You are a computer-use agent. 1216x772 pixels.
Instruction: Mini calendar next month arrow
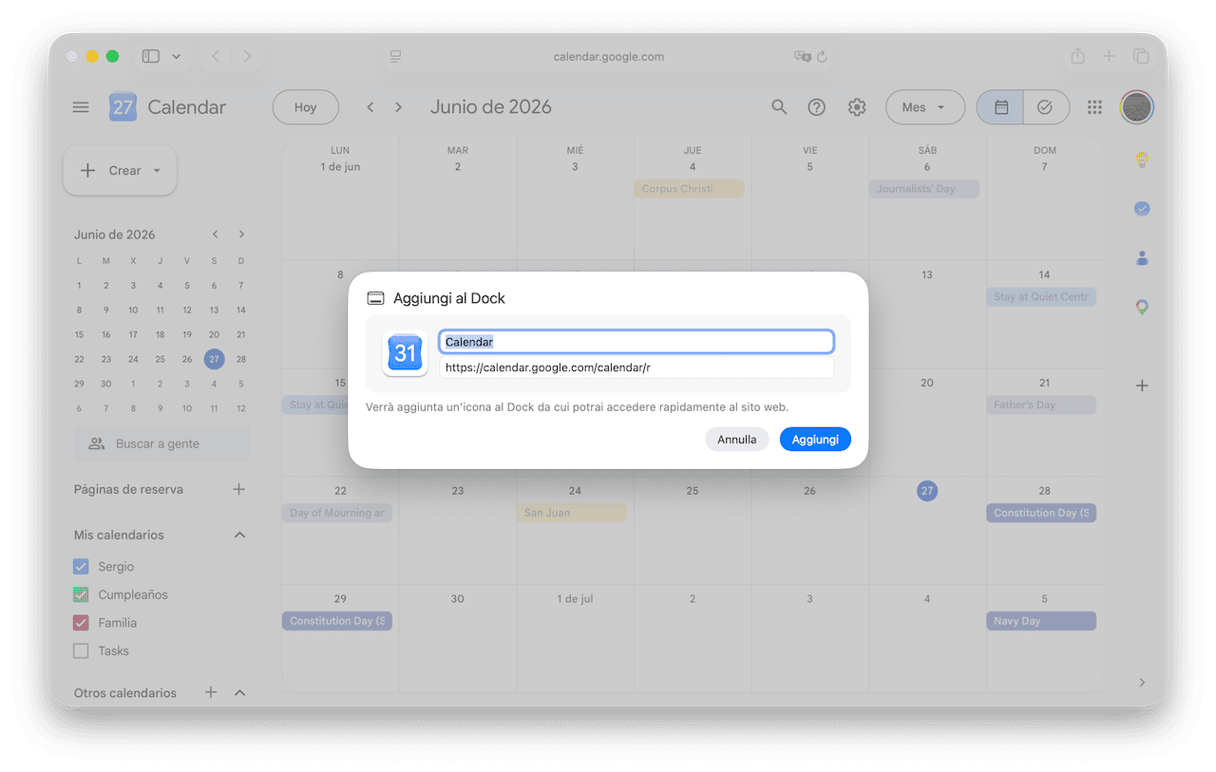[241, 234]
